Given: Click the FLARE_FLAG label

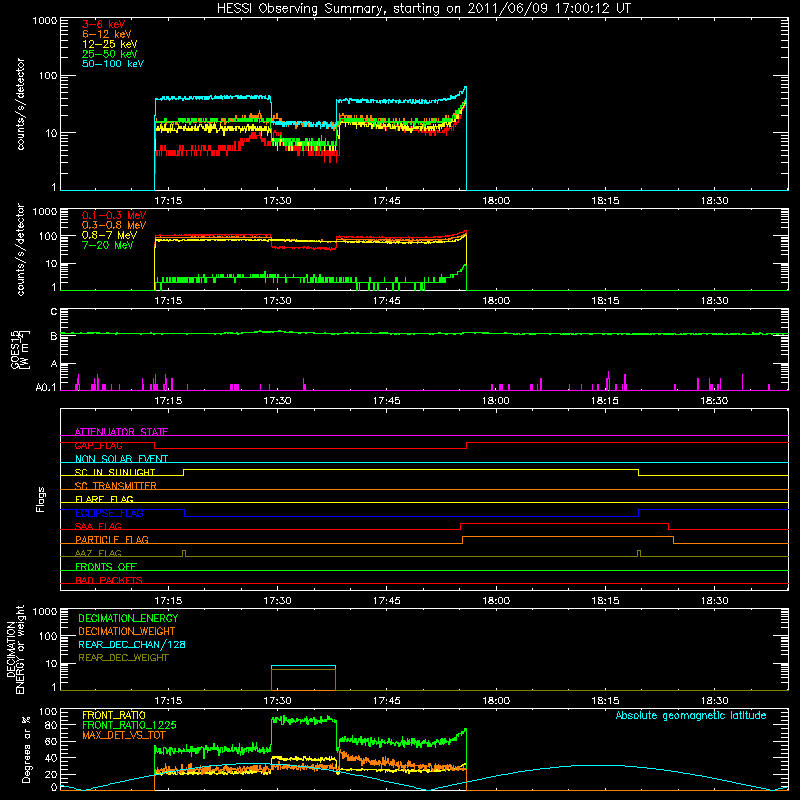Looking at the screenshot, I should [x=104, y=499].
